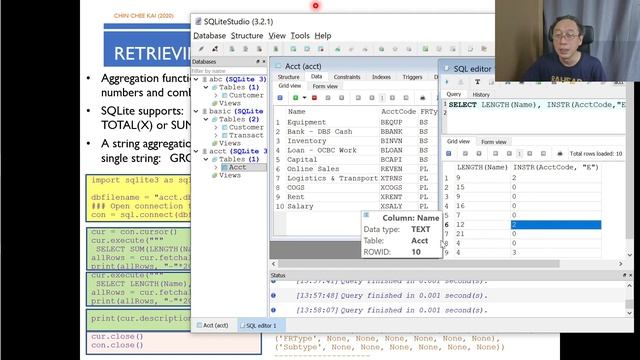Select the 'Logistics & Transport' cell

pyautogui.click(x=332, y=178)
